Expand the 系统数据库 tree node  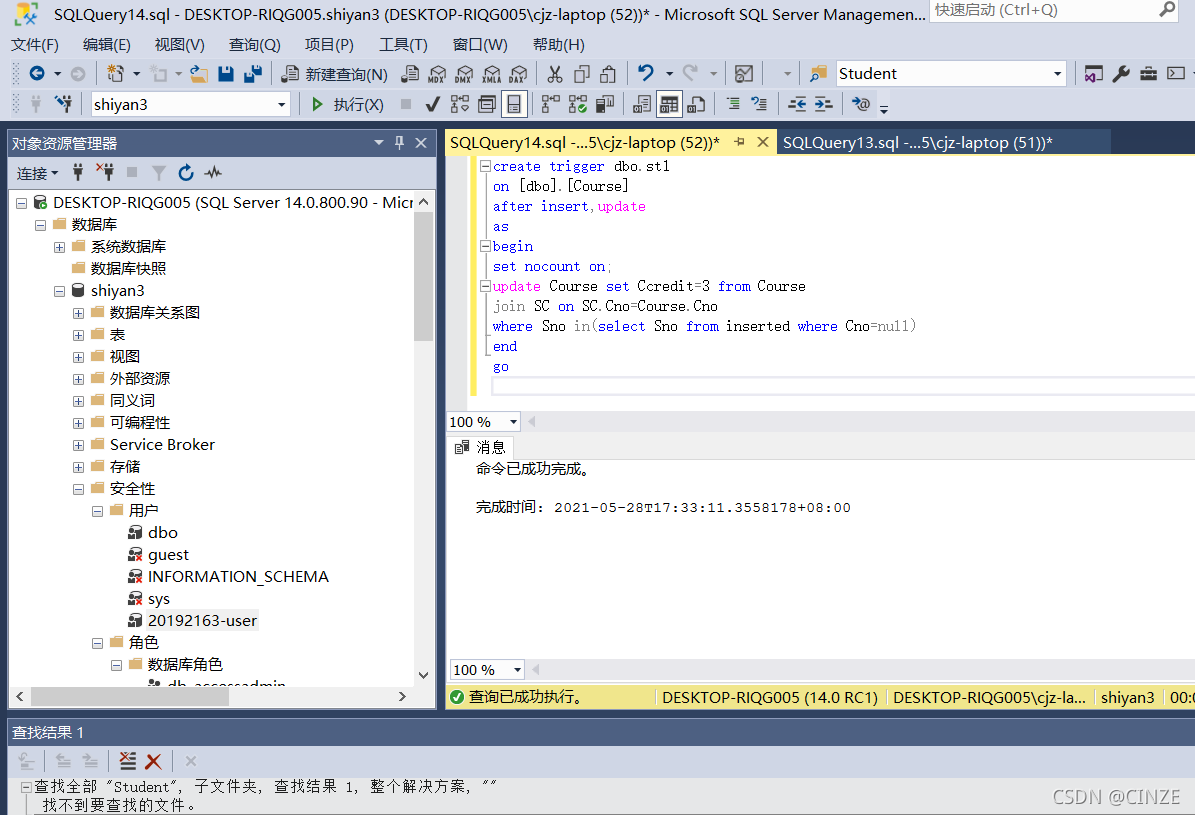pos(59,247)
